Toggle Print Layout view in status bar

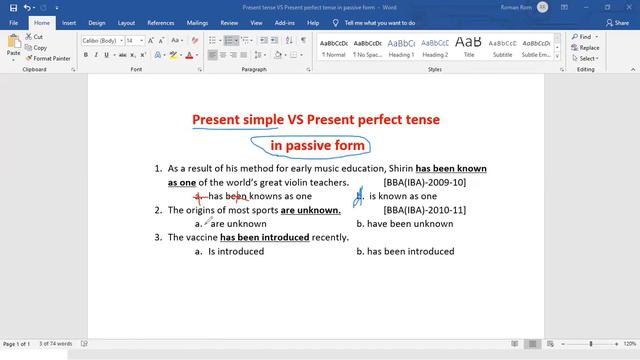(533, 344)
